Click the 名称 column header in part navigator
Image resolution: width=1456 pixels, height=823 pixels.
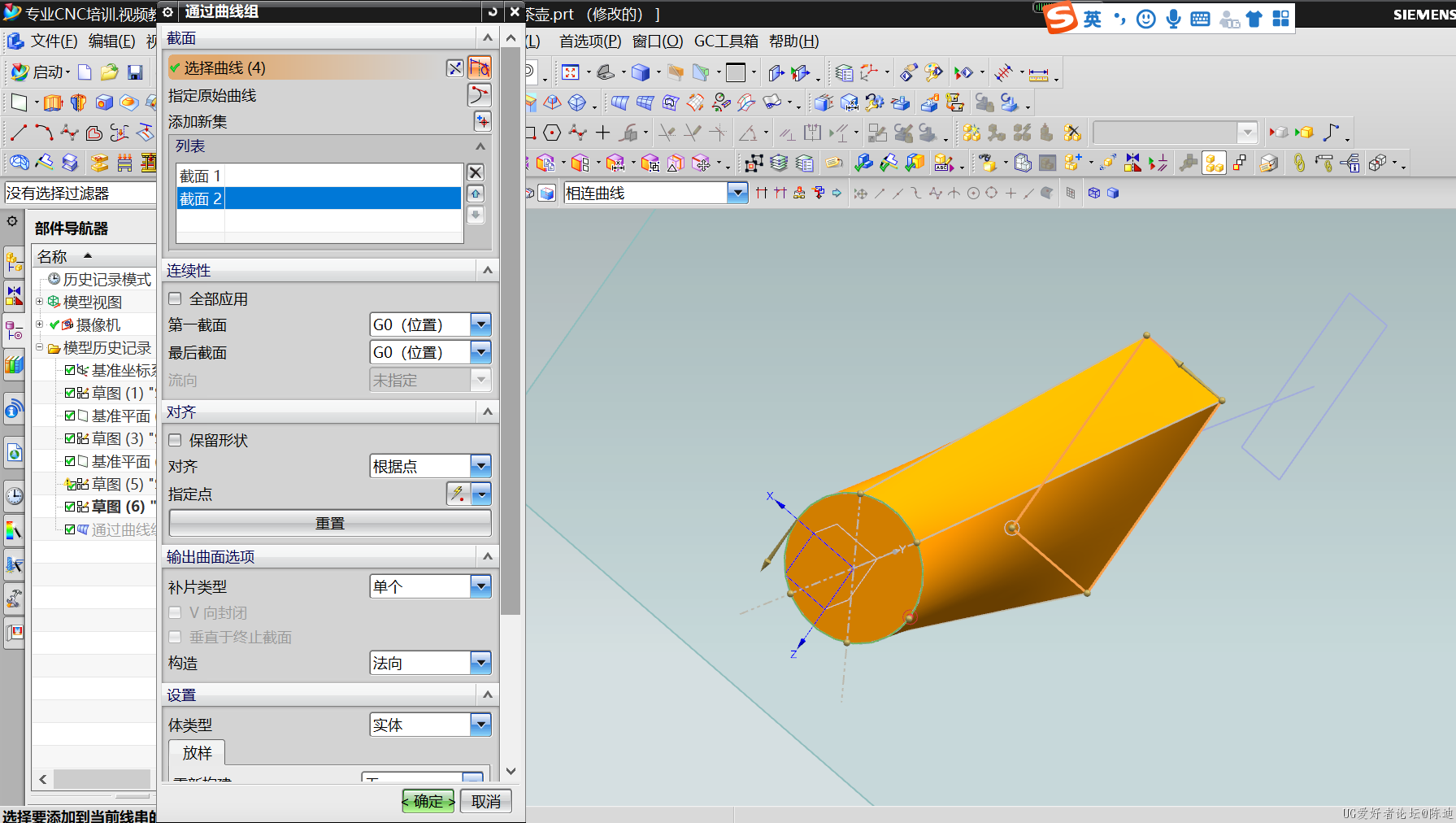(x=52, y=256)
